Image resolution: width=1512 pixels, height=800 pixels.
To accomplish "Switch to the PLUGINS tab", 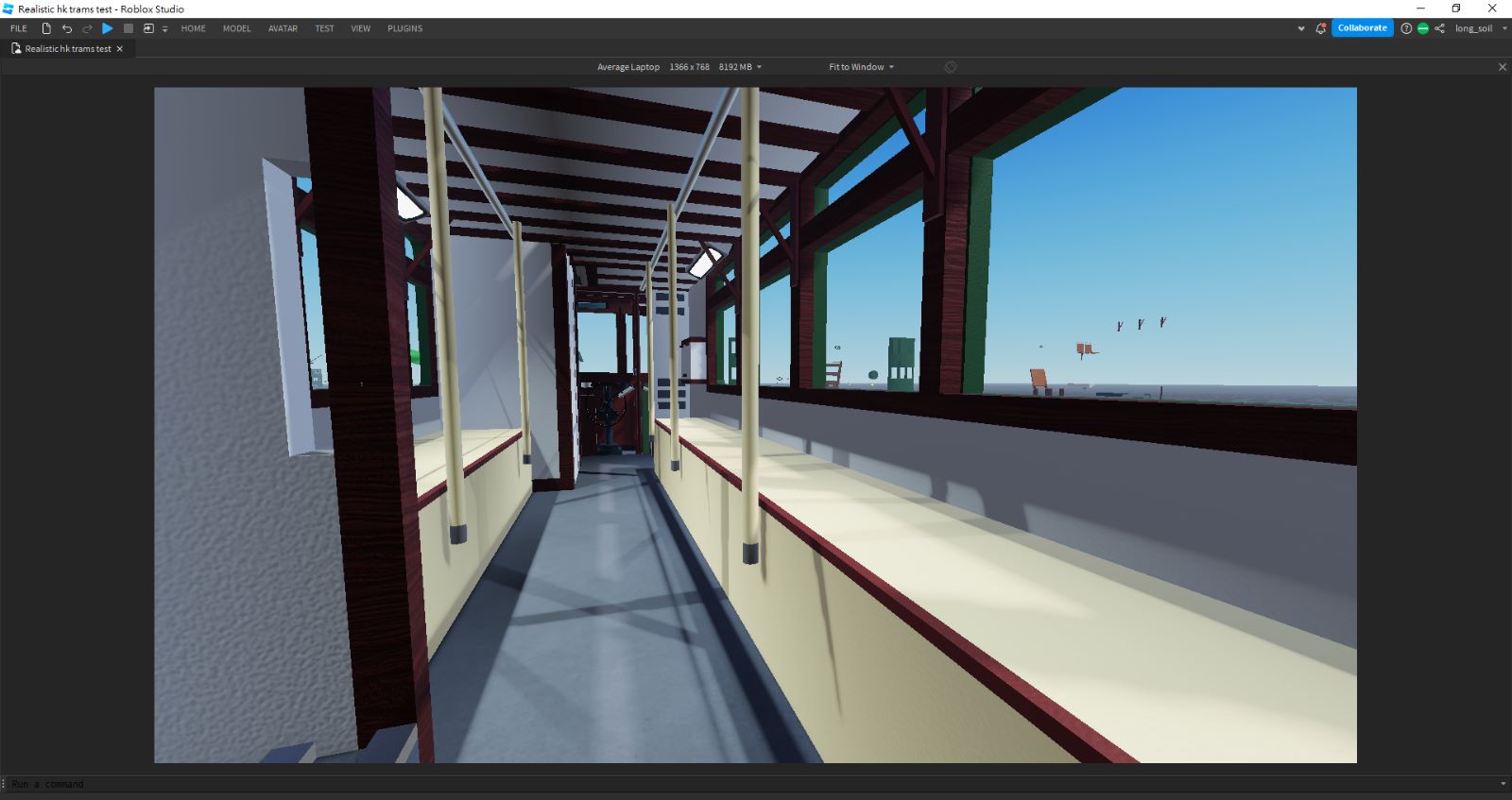I will tap(404, 28).
